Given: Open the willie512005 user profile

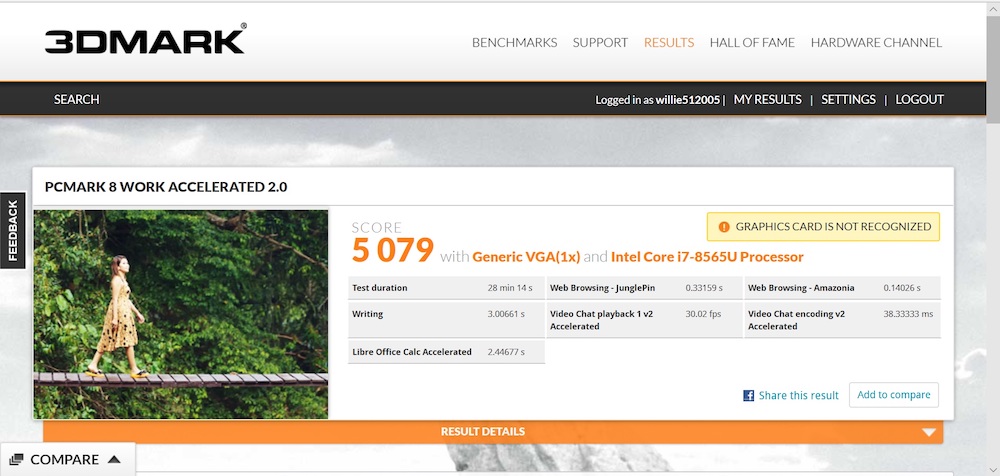Looking at the screenshot, I should point(688,100).
